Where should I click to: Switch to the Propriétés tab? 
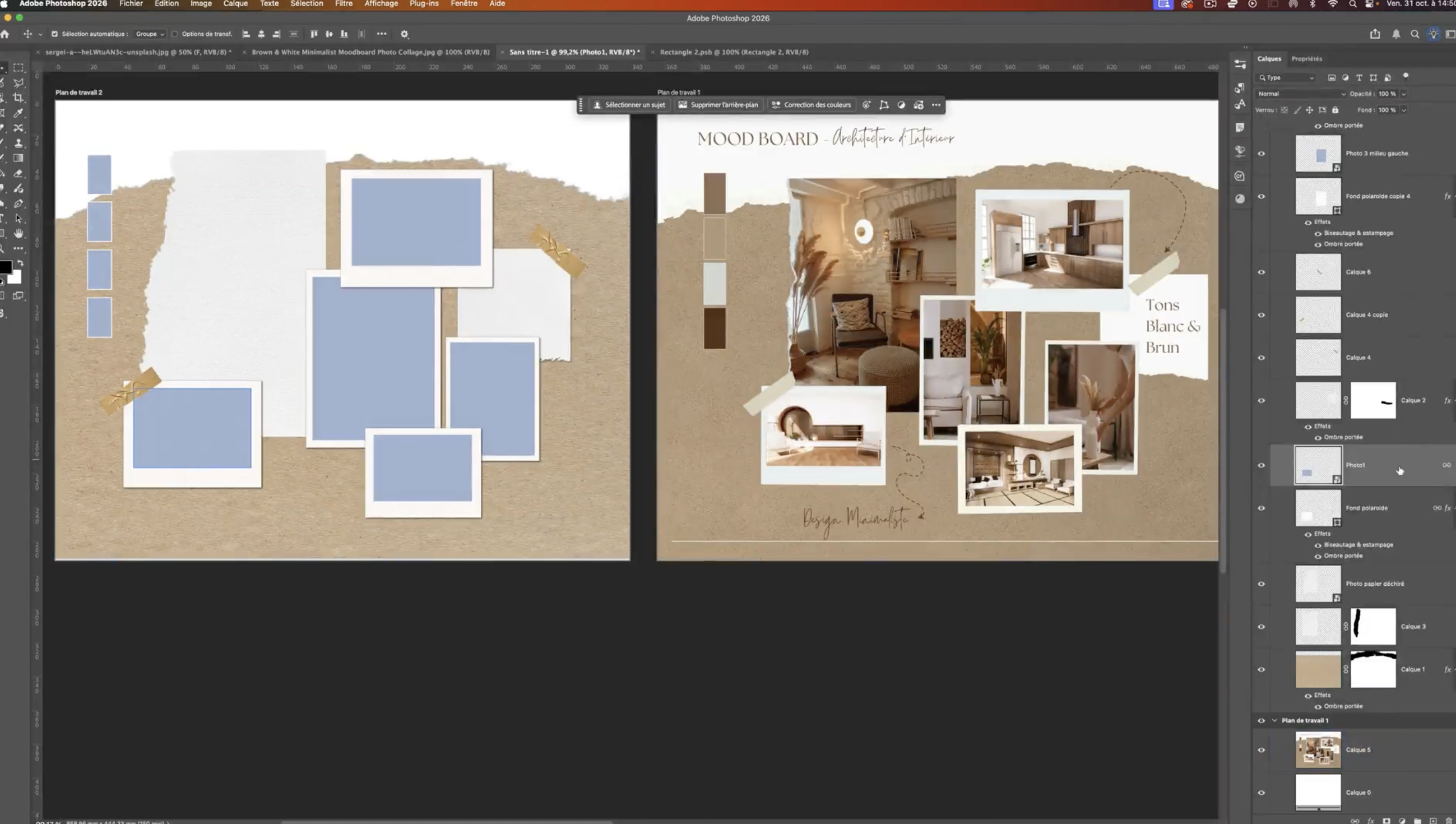(1306, 59)
